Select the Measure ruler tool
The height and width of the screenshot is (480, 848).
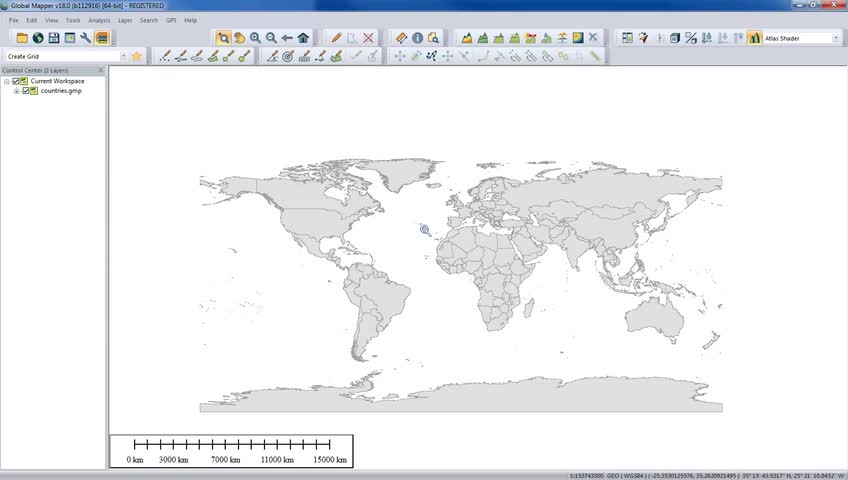point(401,38)
